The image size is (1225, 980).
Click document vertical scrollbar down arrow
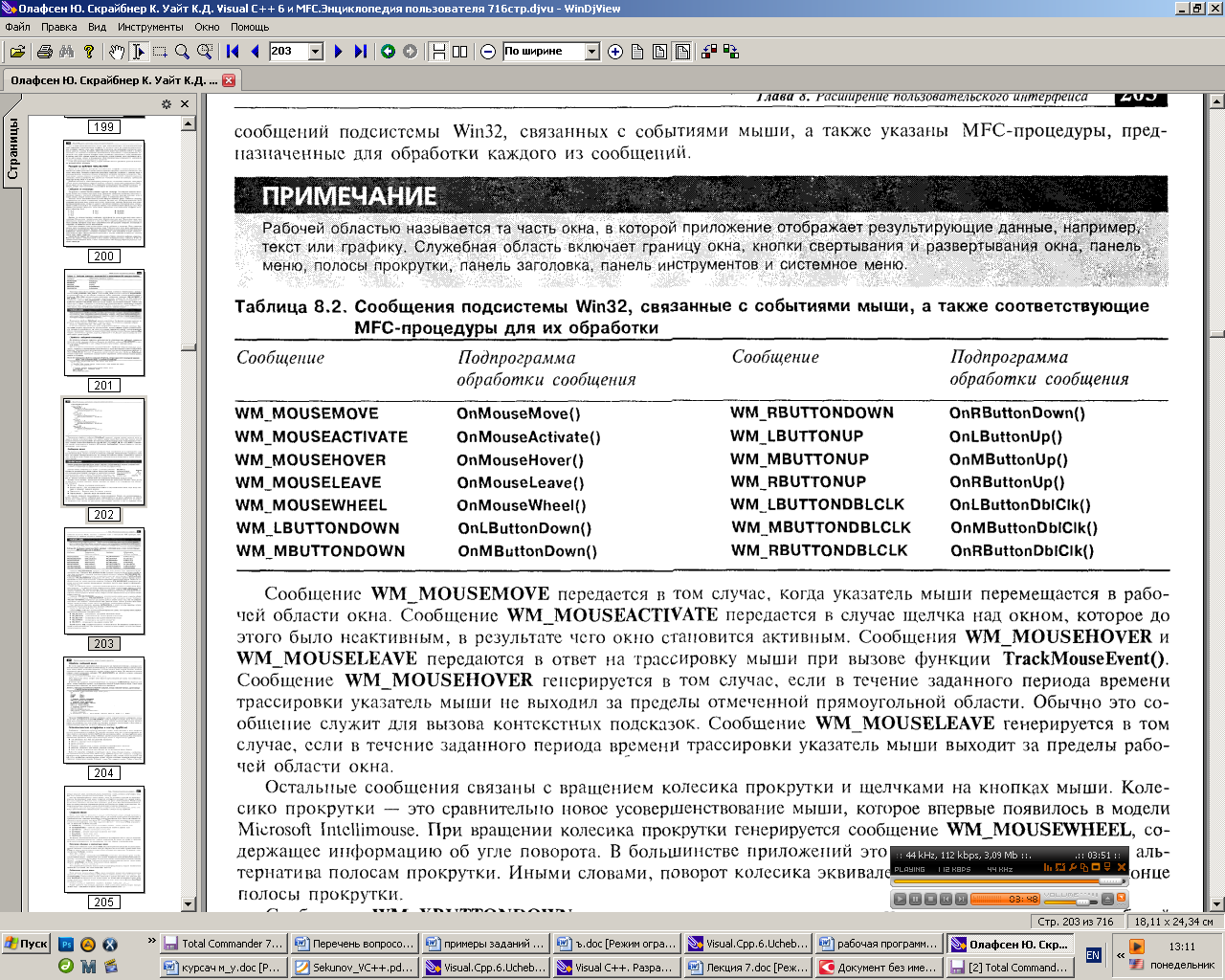coord(1216,903)
